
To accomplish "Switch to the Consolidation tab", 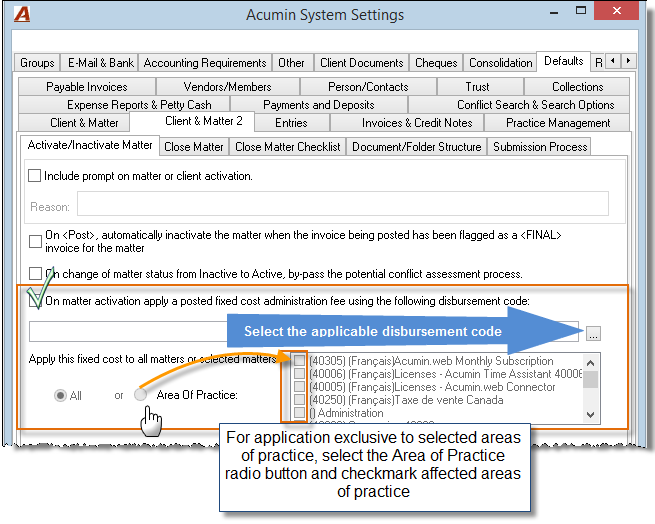I will point(500,63).
